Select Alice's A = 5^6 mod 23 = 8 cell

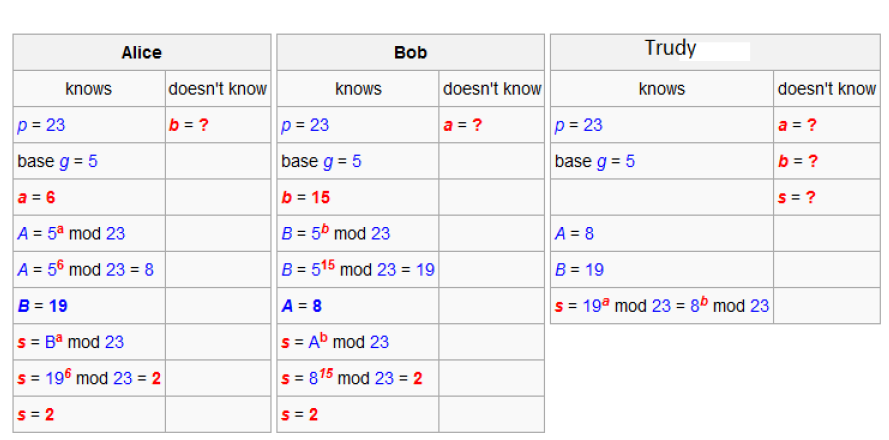(85, 269)
